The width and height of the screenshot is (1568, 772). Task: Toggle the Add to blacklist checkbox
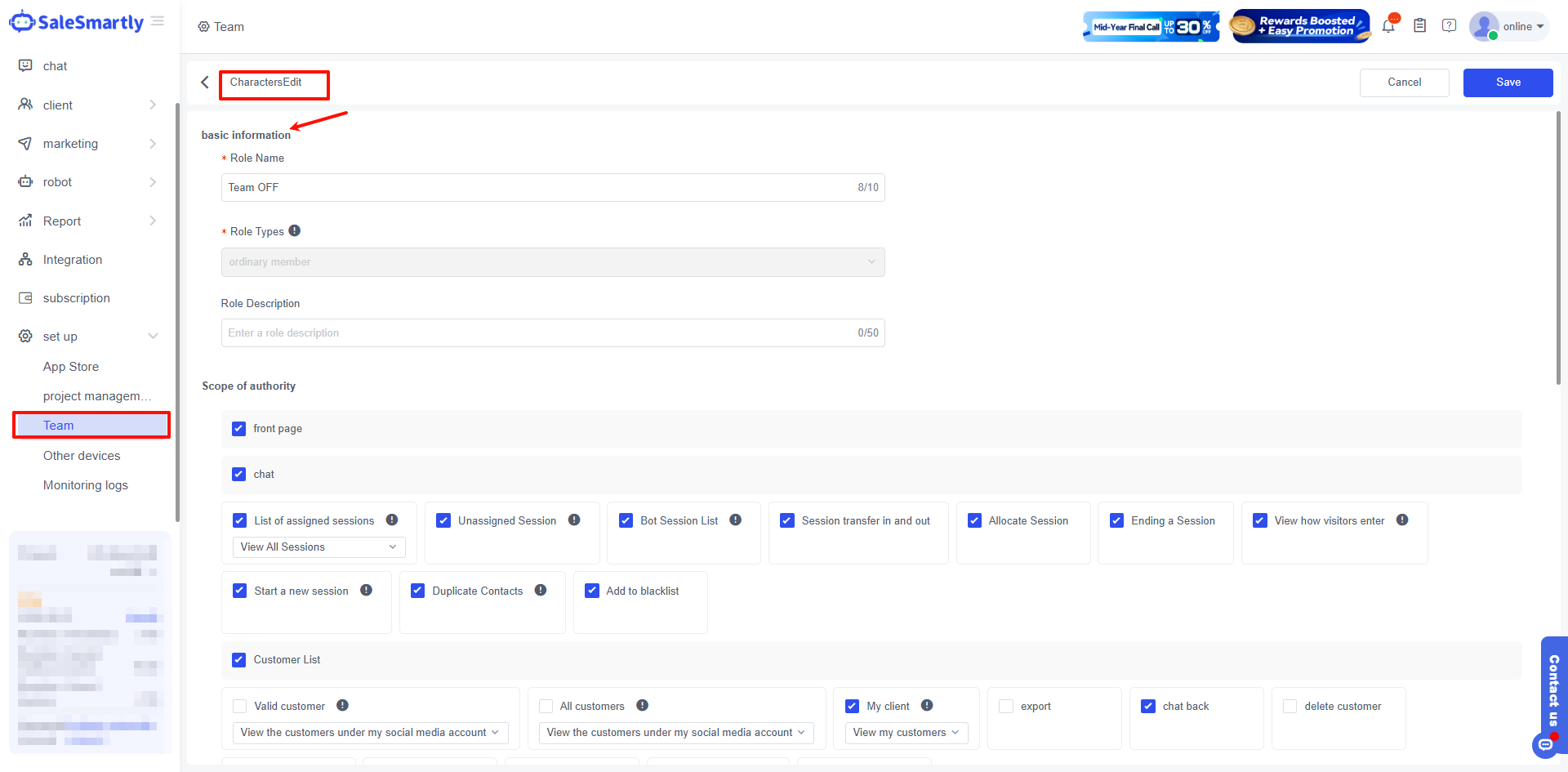click(x=592, y=591)
